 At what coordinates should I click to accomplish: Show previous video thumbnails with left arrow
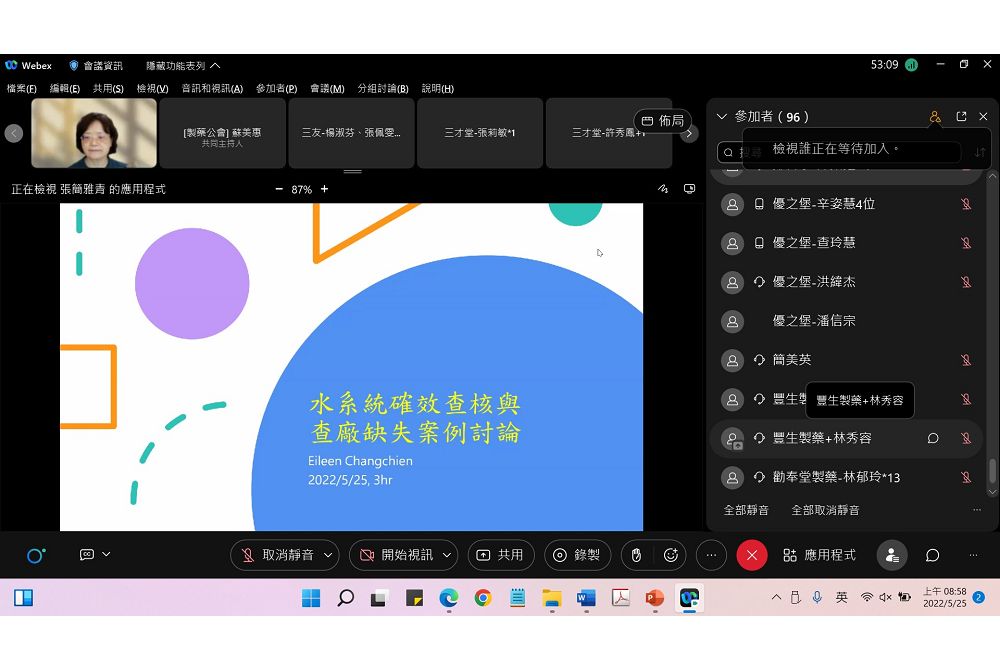click(x=14, y=133)
